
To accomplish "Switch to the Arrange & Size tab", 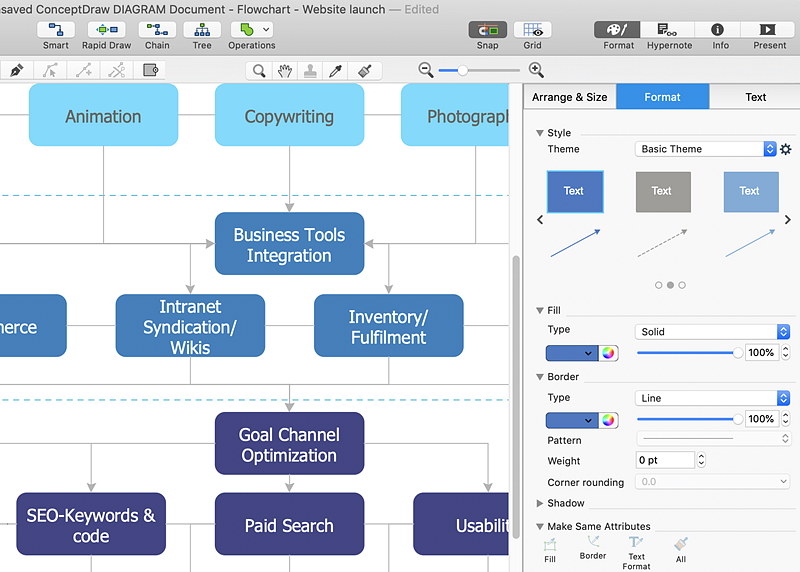I will pyautogui.click(x=569, y=97).
